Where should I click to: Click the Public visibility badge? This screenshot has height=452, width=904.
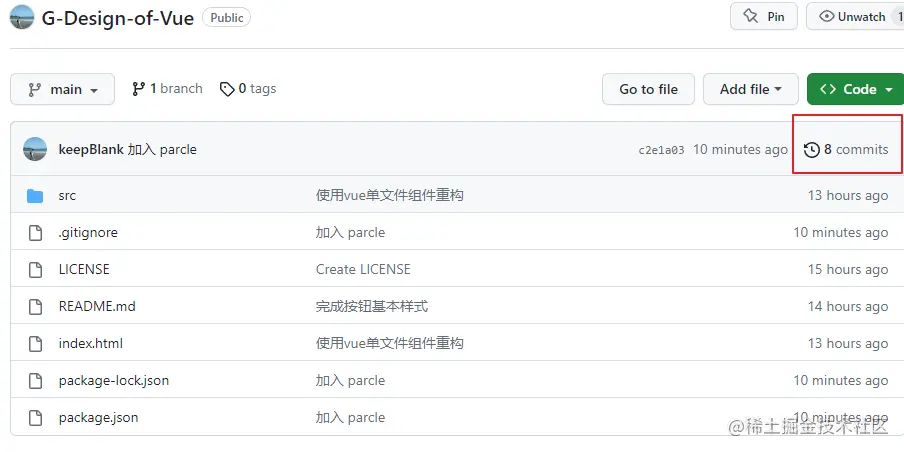click(227, 18)
